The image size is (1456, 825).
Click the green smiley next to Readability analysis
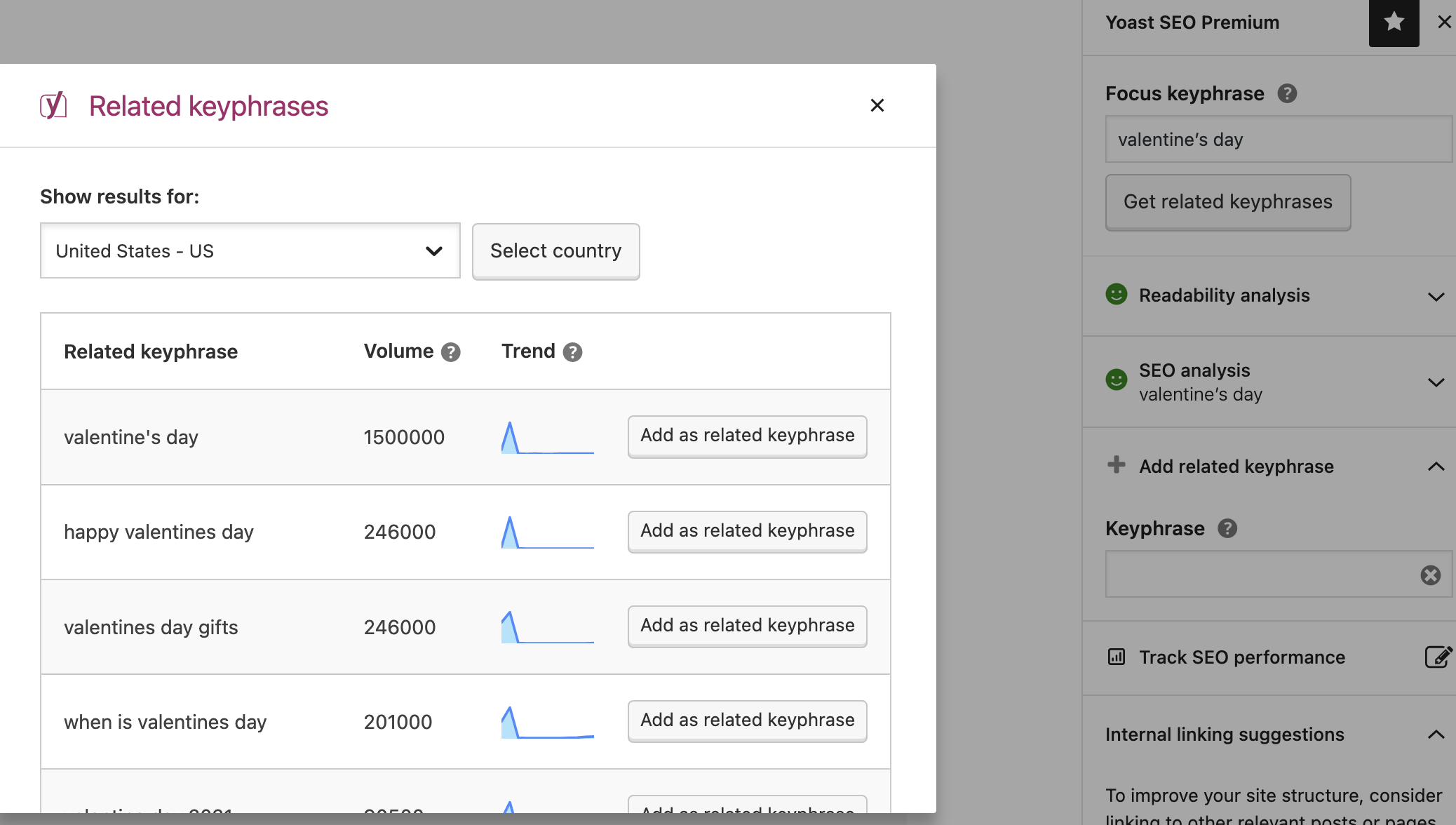(x=1117, y=295)
